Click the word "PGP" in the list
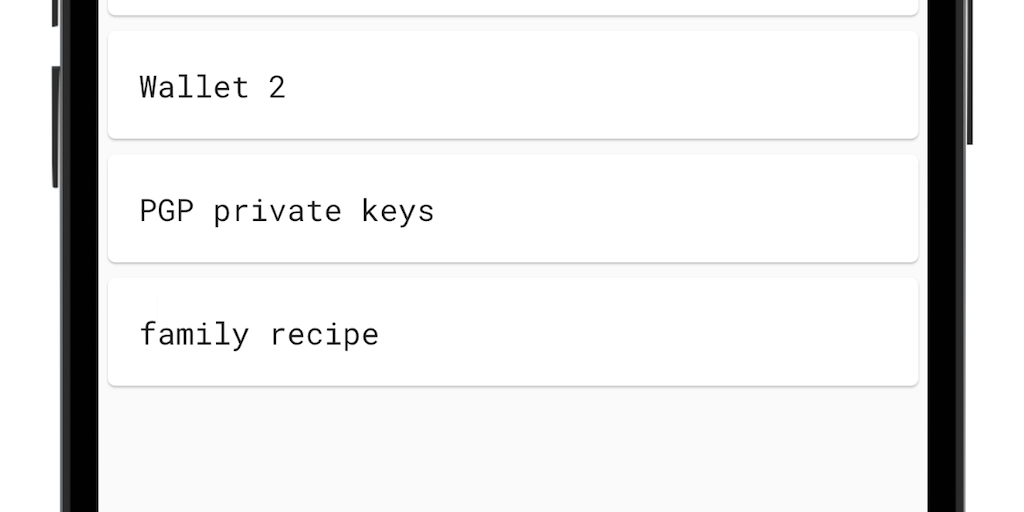The height and width of the screenshot is (512, 1024). 166,211
